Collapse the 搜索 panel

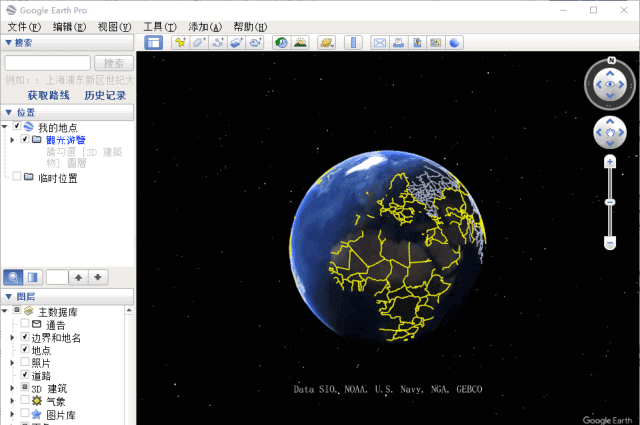pyautogui.click(x=8, y=42)
